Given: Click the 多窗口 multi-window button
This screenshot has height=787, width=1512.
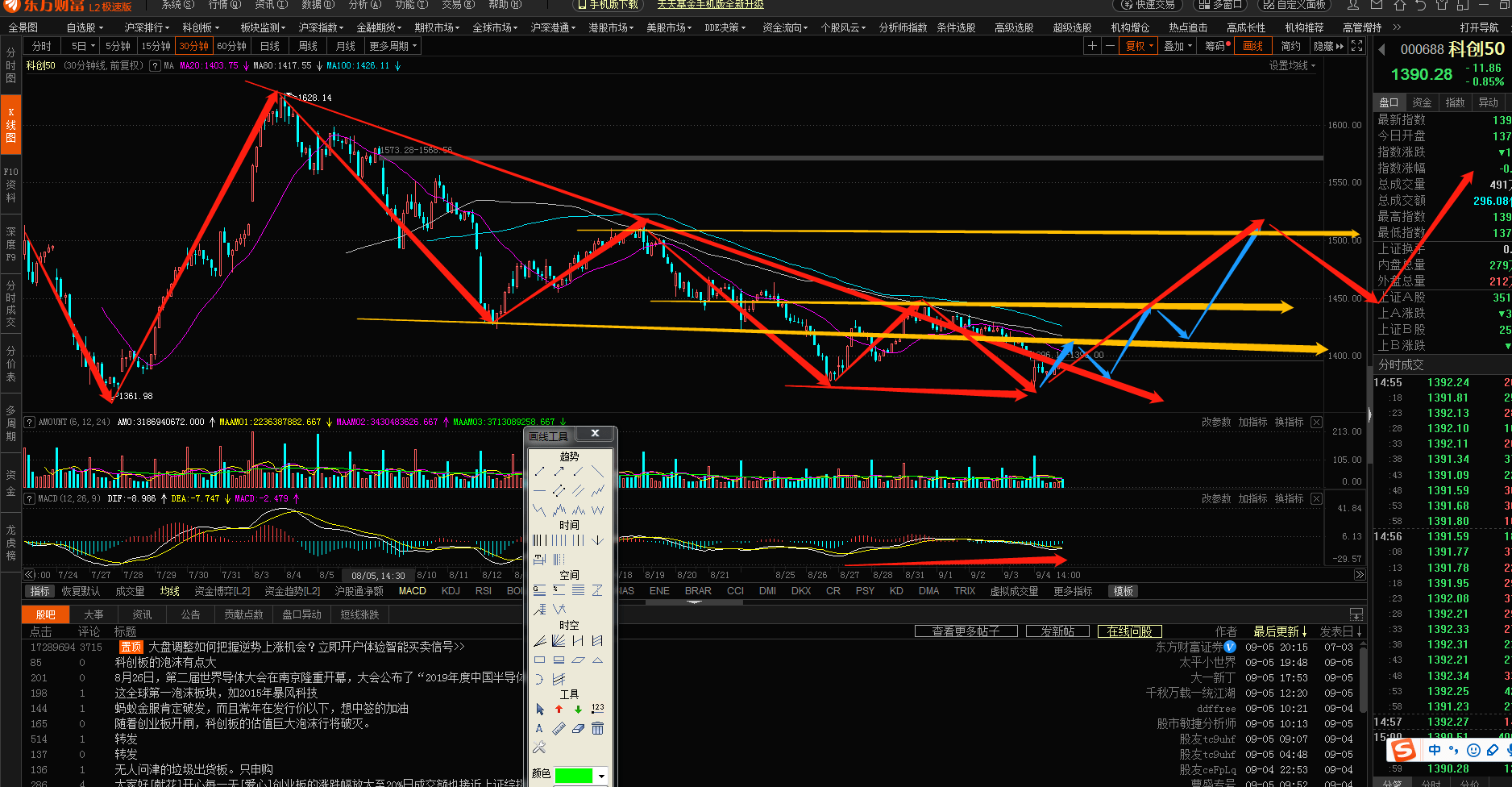Looking at the screenshot, I should (x=1219, y=5).
